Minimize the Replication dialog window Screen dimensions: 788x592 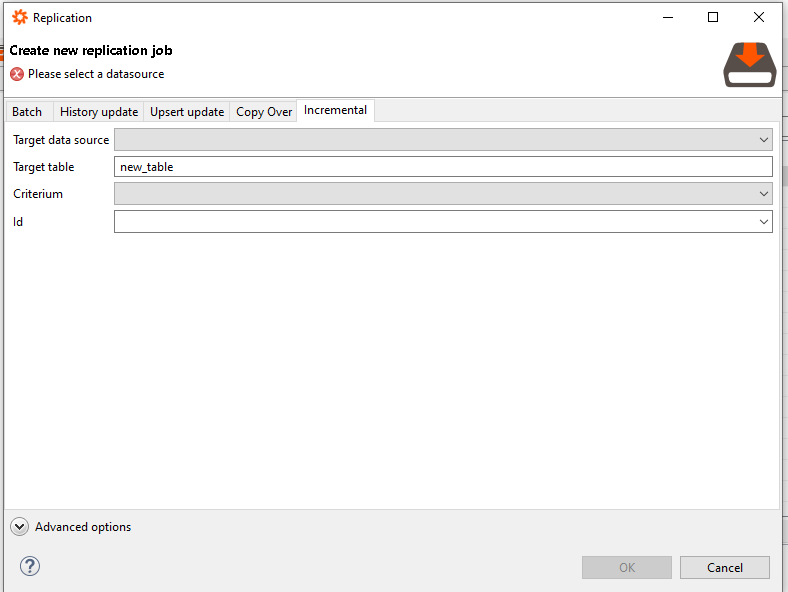[x=667, y=17]
